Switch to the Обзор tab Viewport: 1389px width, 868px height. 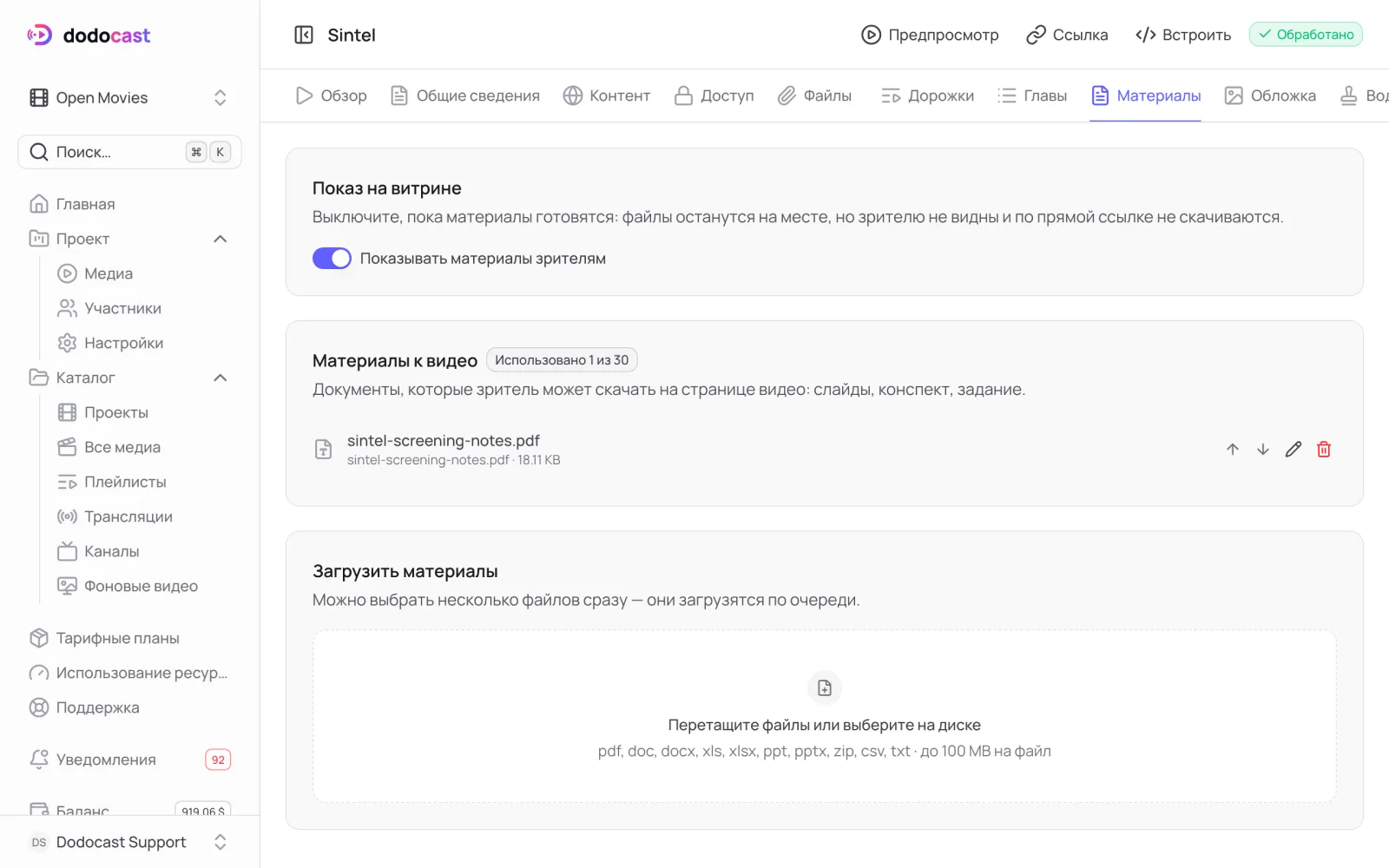[331, 95]
